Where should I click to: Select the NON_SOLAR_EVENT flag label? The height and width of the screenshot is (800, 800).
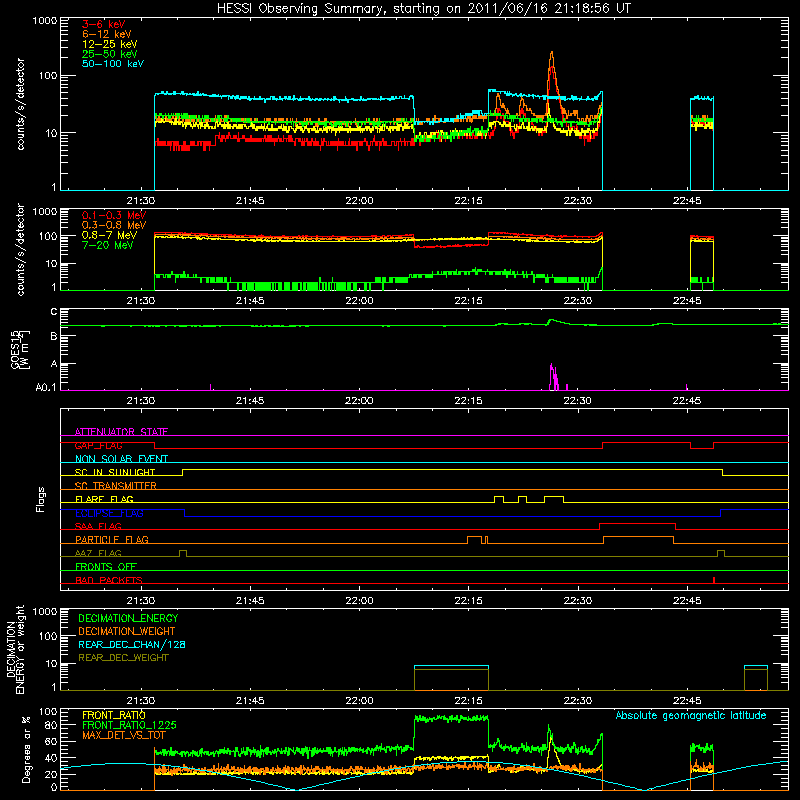(121, 459)
